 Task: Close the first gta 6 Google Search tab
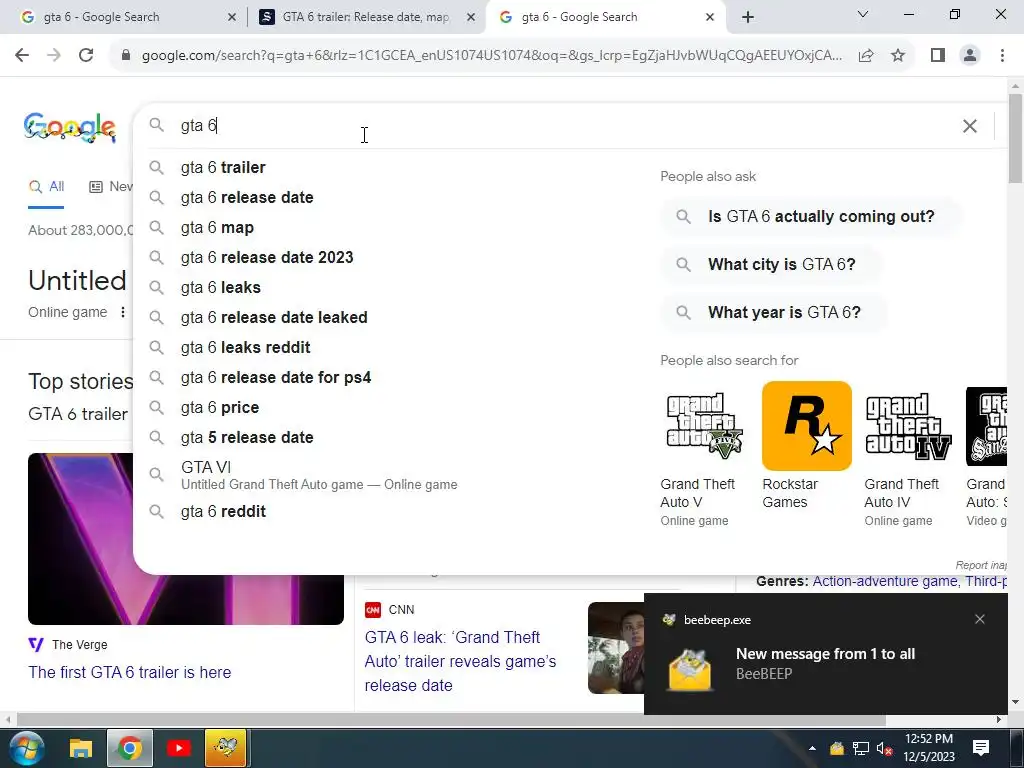coord(232,18)
